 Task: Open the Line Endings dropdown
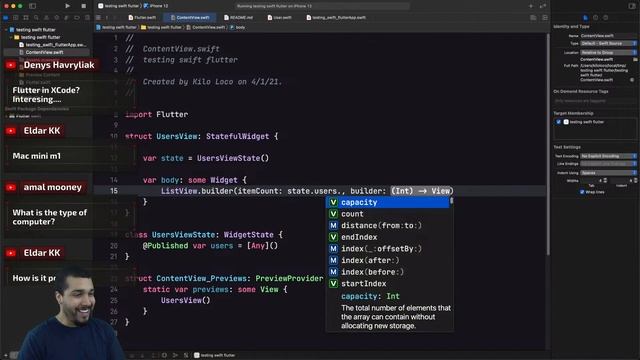coord(608,164)
